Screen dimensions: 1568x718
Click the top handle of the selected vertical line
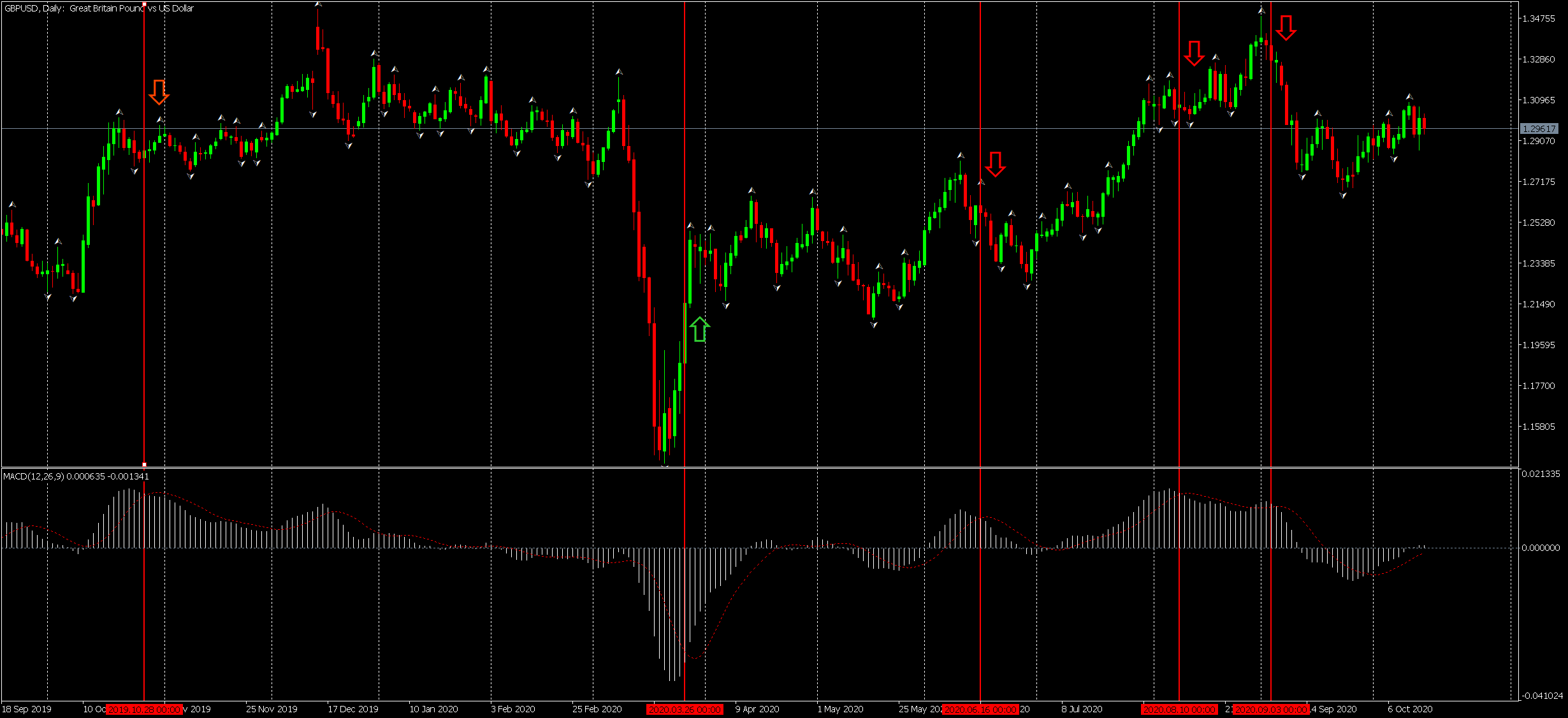pyautogui.click(x=144, y=4)
